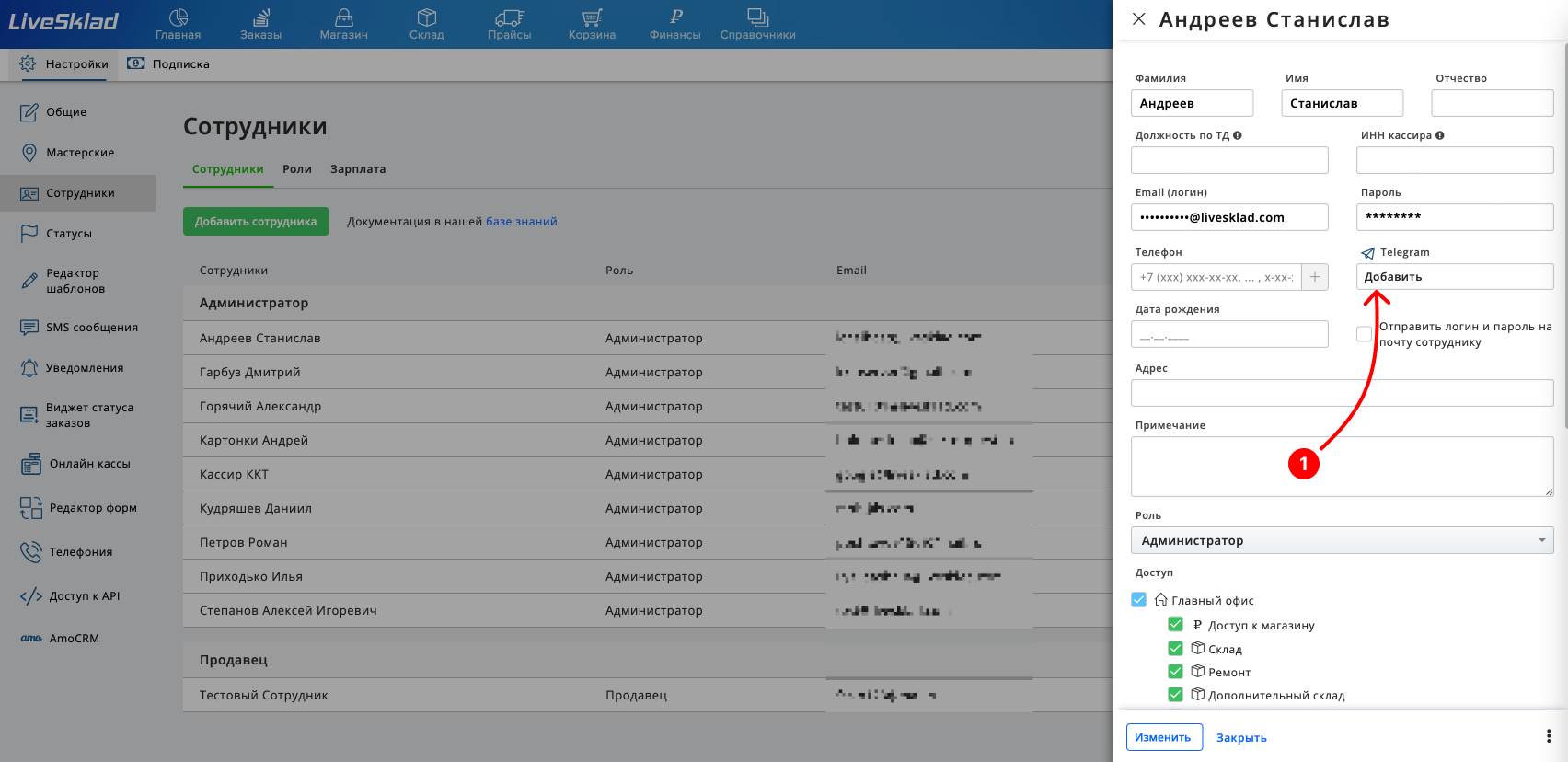The width and height of the screenshot is (1568, 762).
Task: Open the Прайсы price lists icon
Action: pos(510,24)
